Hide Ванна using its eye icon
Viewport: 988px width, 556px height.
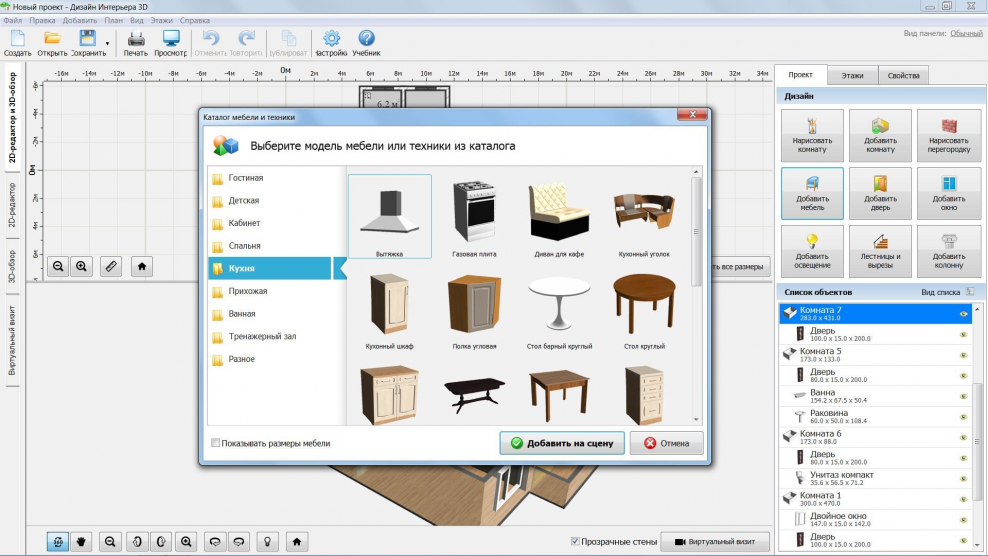click(x=964, y=396)
